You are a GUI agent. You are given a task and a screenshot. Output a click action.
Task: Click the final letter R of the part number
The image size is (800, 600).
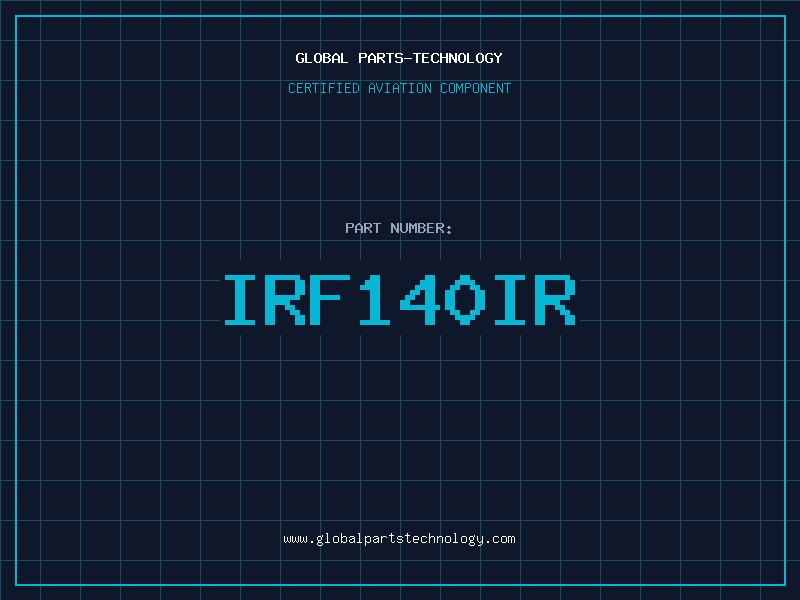(556, 300)
